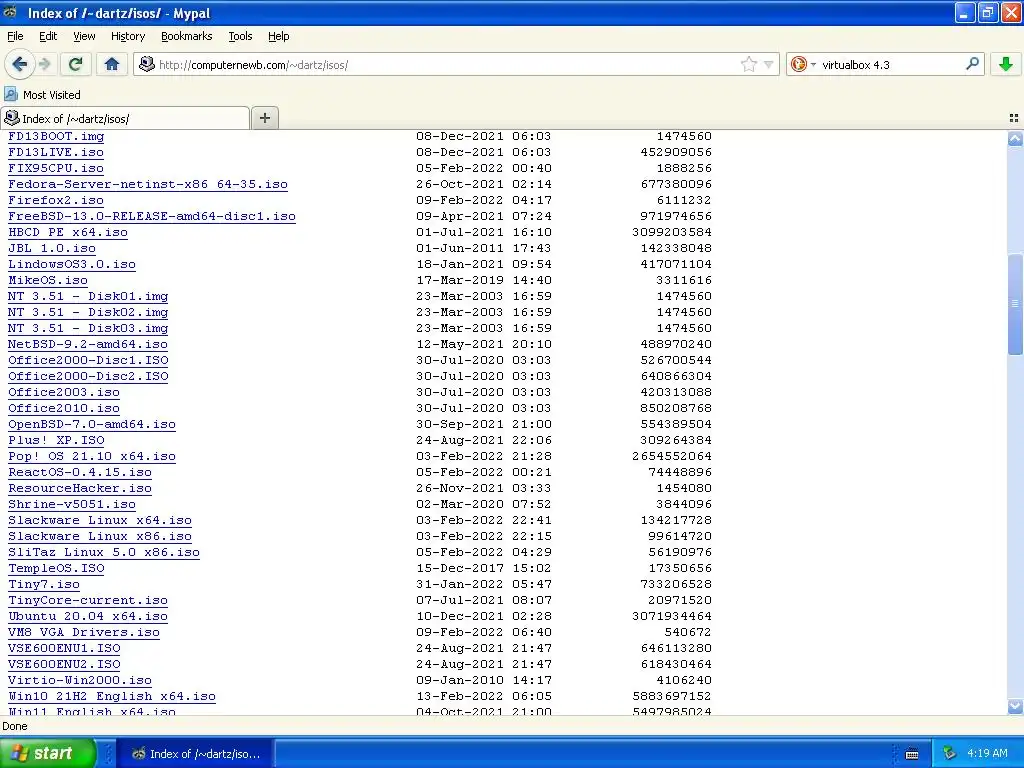Open the View menu
The width and height of the screenshot is (1024, 768).
pyautogui.click(x=84, y=36)
